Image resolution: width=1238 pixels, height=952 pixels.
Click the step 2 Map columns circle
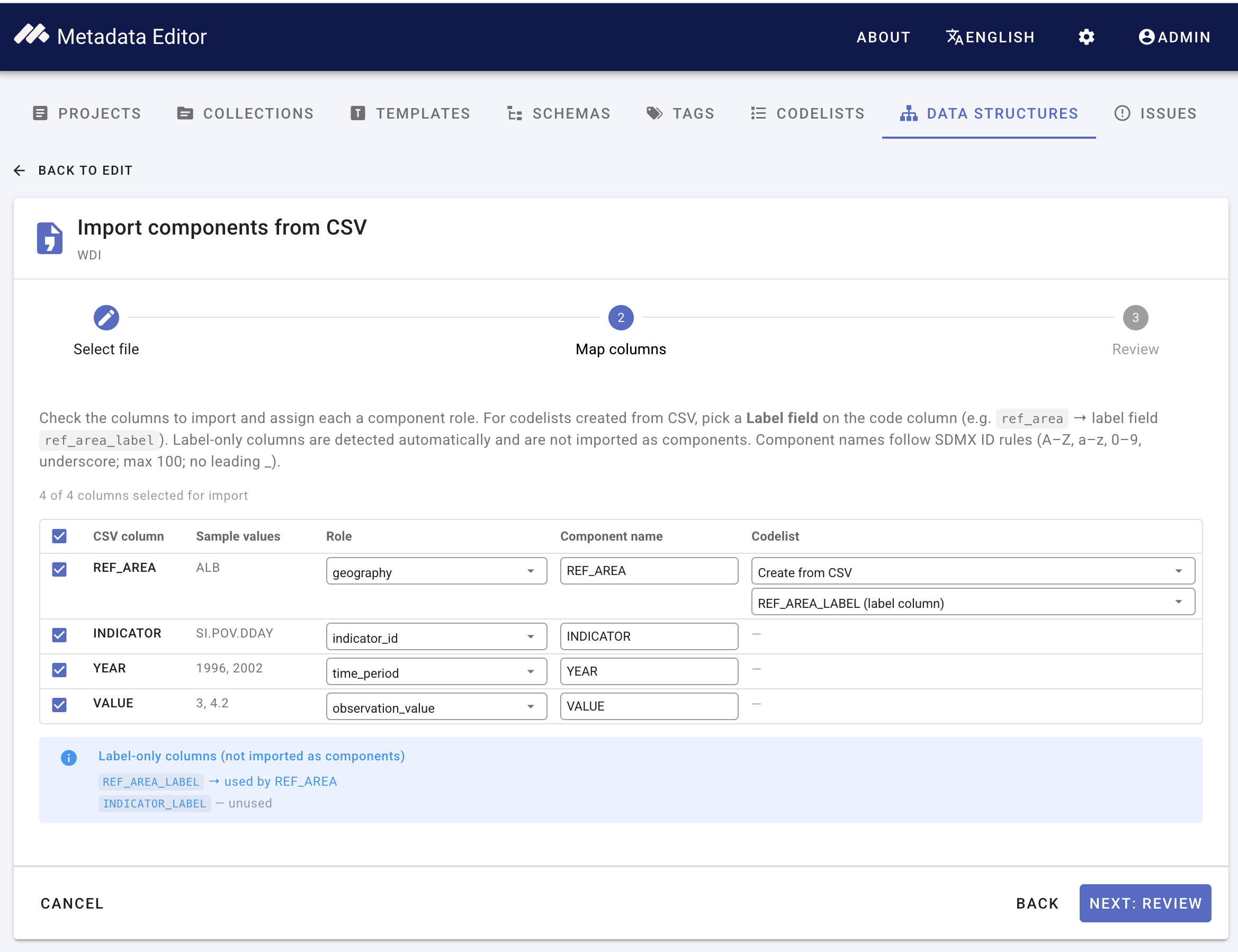pos(621,317)
